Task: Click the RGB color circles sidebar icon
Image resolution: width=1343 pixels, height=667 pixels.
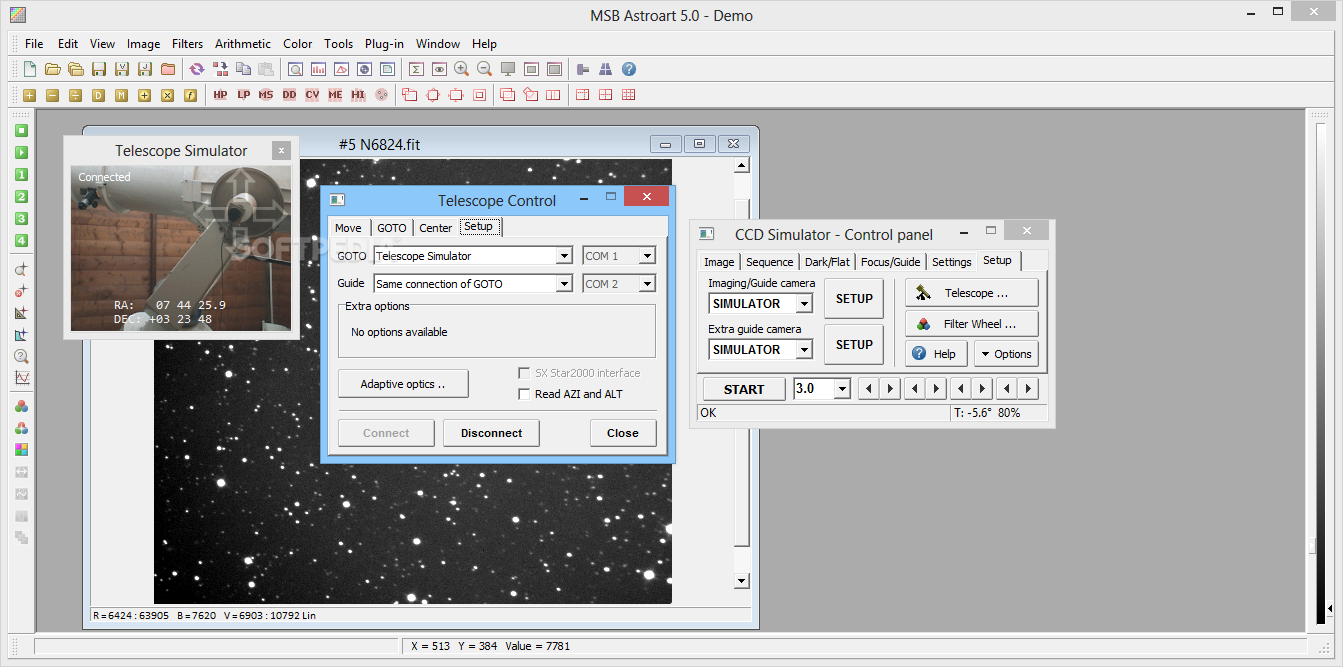Action: tap(21, 406)
